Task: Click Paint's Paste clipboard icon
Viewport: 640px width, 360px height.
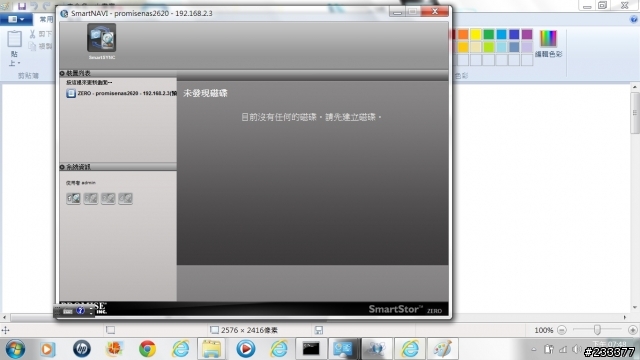Action: (14, 38)
